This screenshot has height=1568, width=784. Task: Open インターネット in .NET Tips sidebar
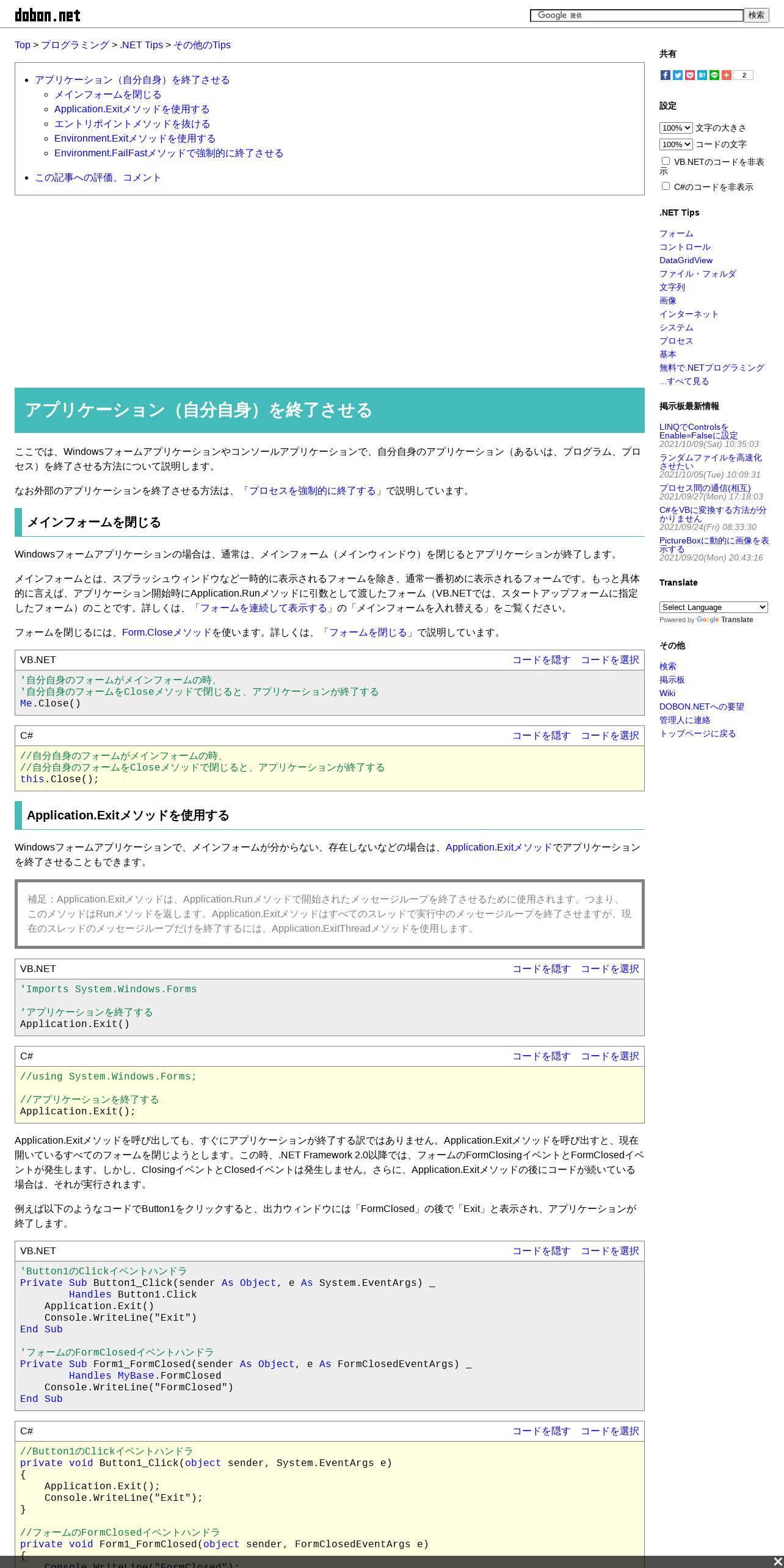689,314
